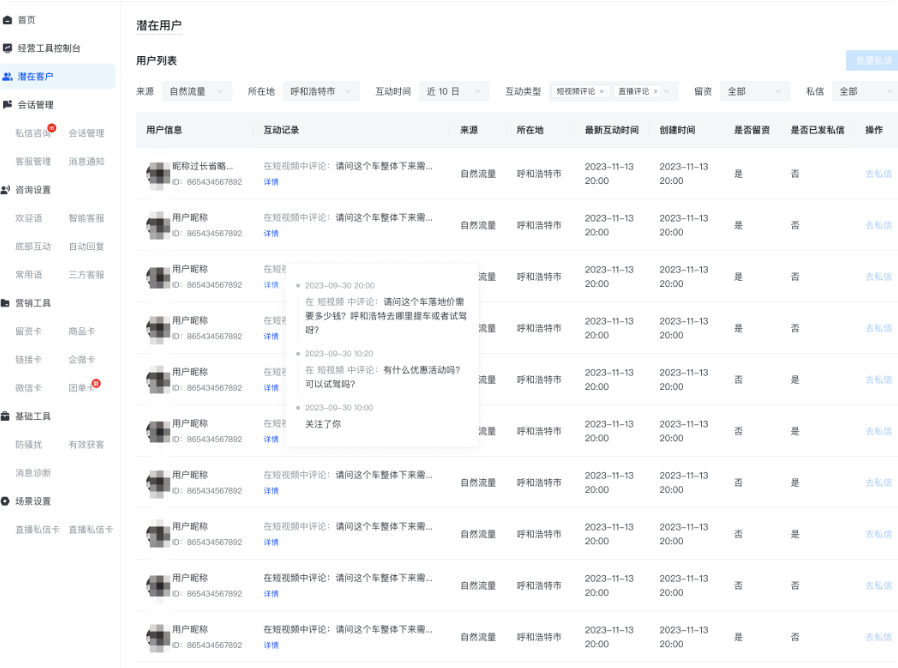898x668 pixels.
Task: Open 经营工具控制台 menu item
Action: pyautogui.click(x=49, y=48)
